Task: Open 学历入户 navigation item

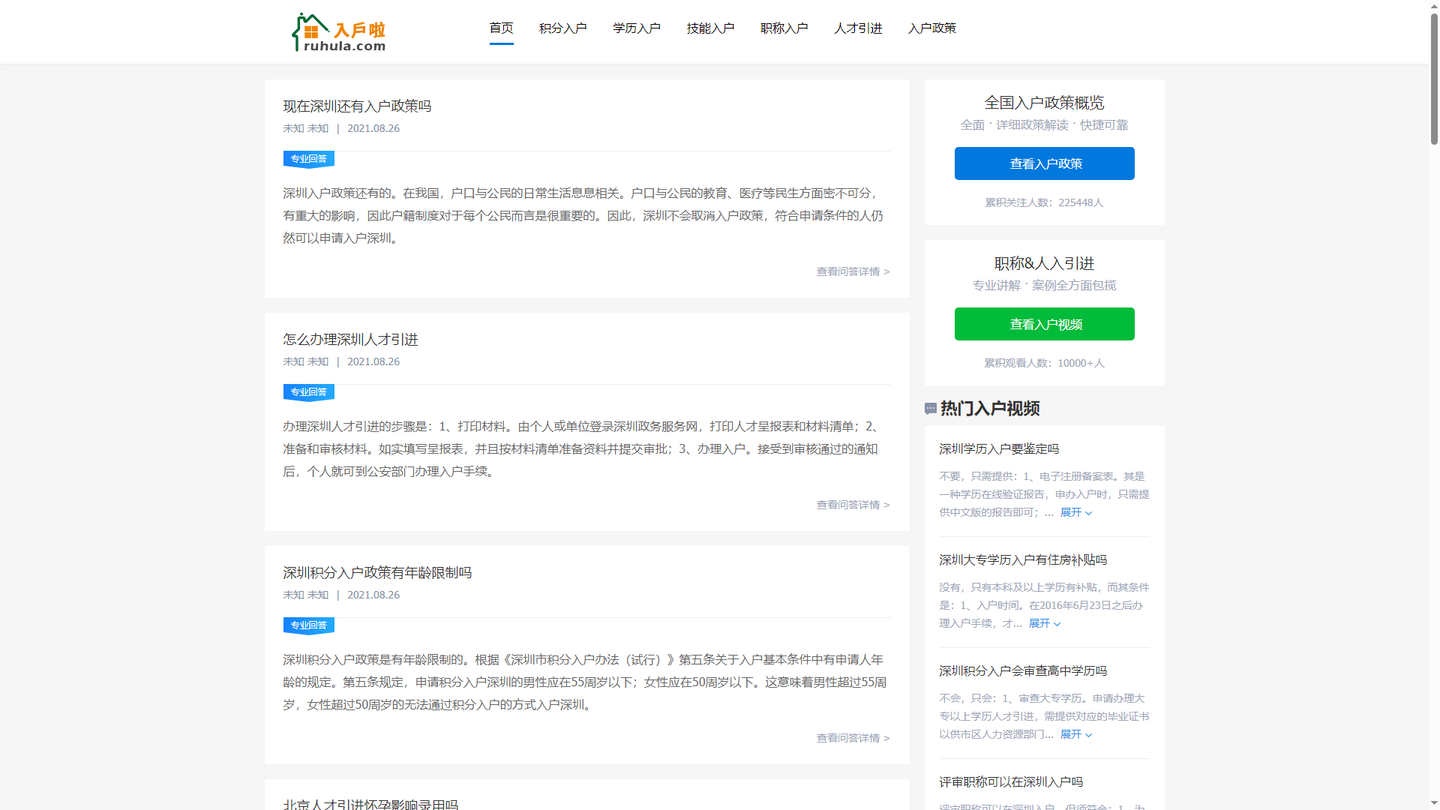Action: click(x=637, y=28)
